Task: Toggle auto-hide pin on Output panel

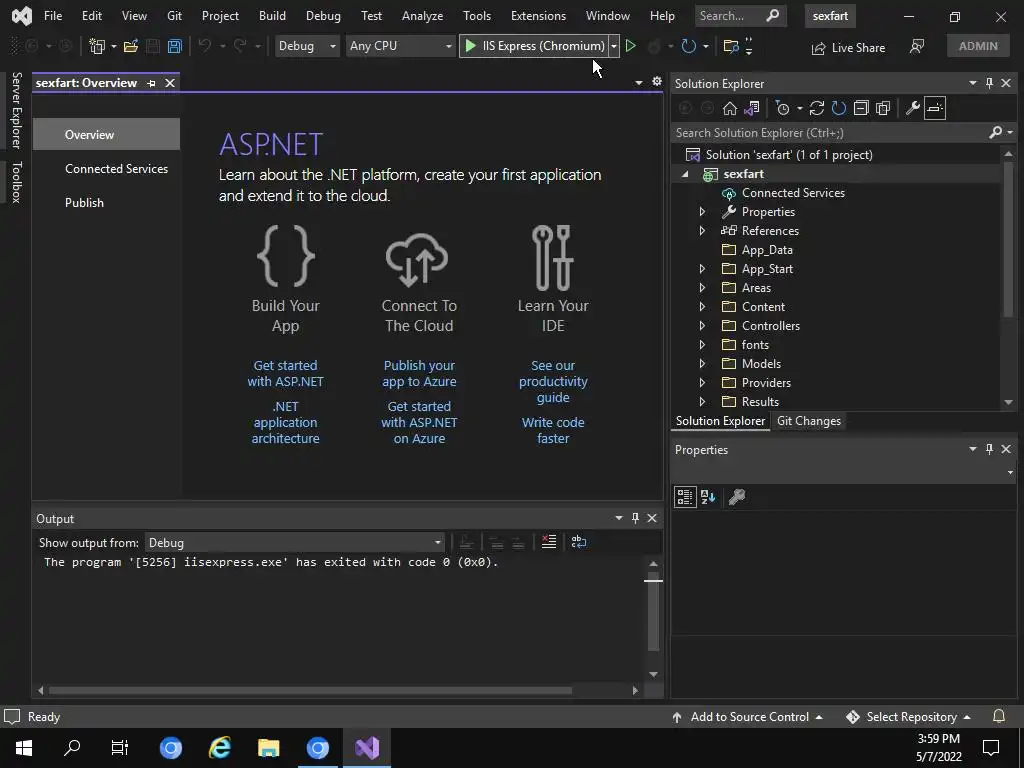Action: tap(635, 518)
